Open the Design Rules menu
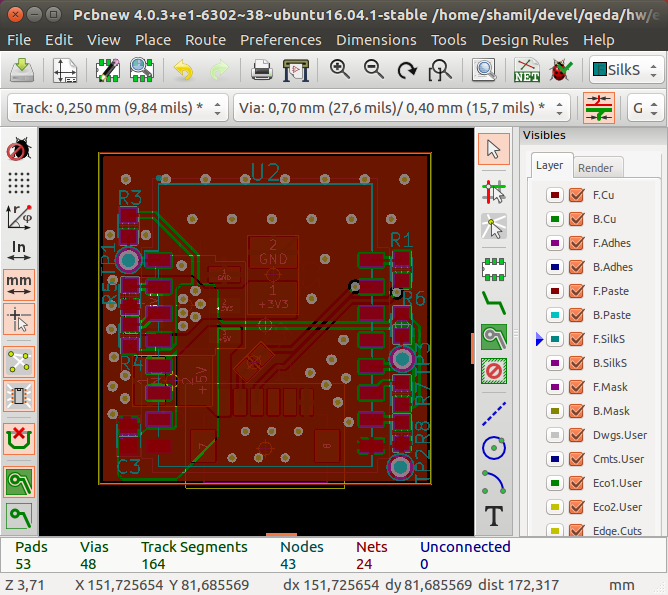Image resolution: width=668 pixels, height=595 pixels. (524, 40)
